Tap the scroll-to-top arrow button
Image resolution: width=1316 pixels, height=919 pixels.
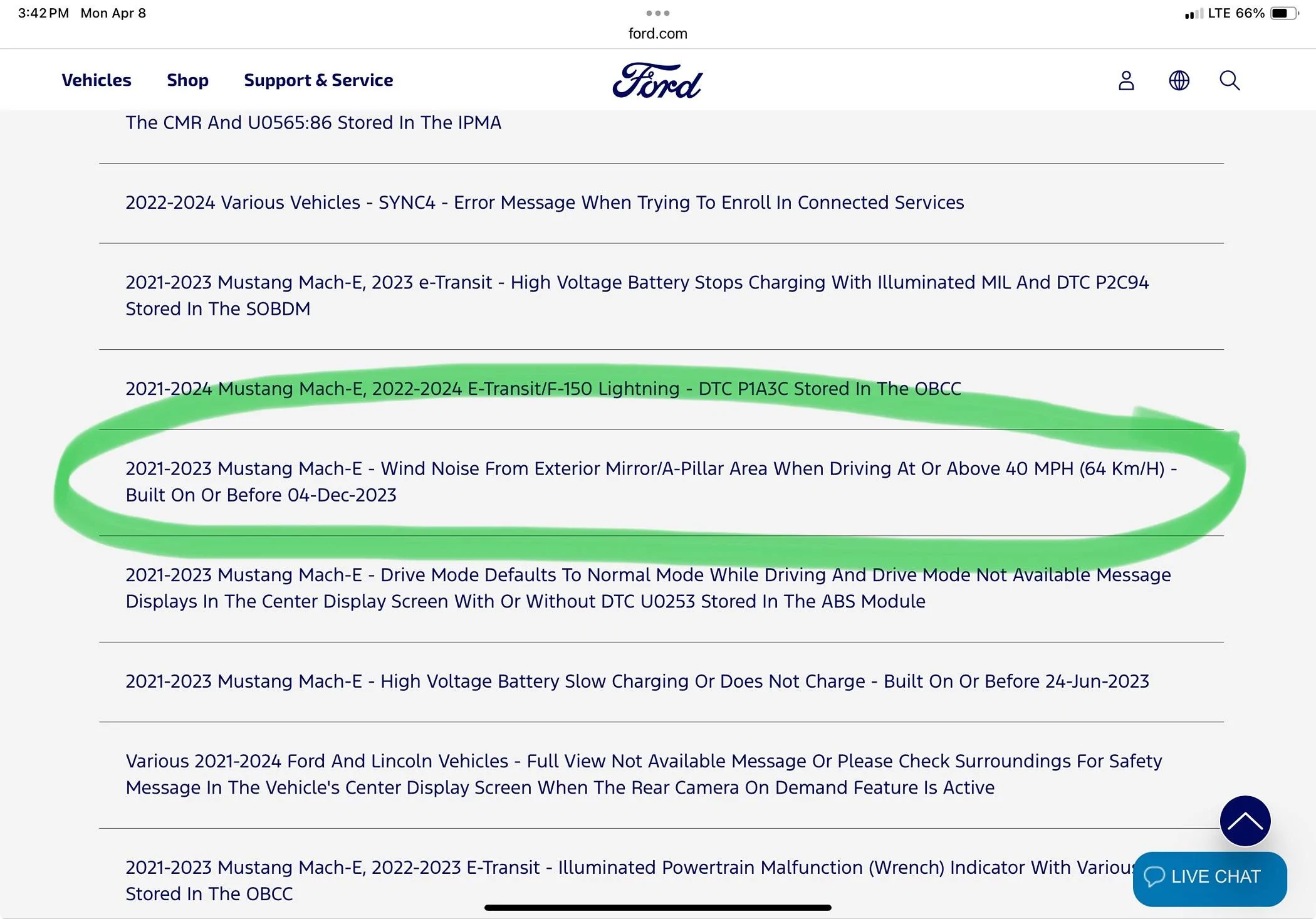coord(1245,821)
